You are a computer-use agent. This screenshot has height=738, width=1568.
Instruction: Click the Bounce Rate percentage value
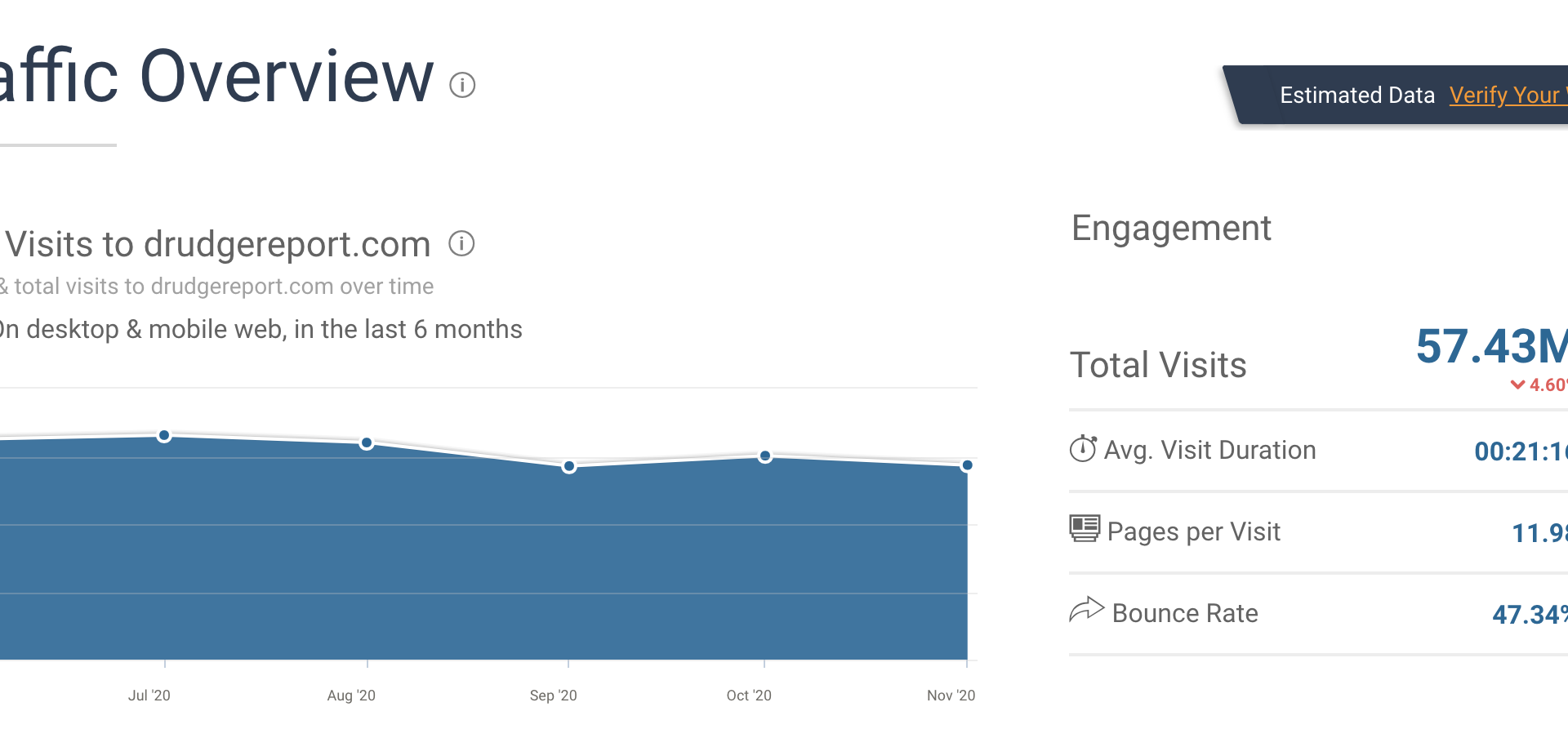(x=1529, y=615)
